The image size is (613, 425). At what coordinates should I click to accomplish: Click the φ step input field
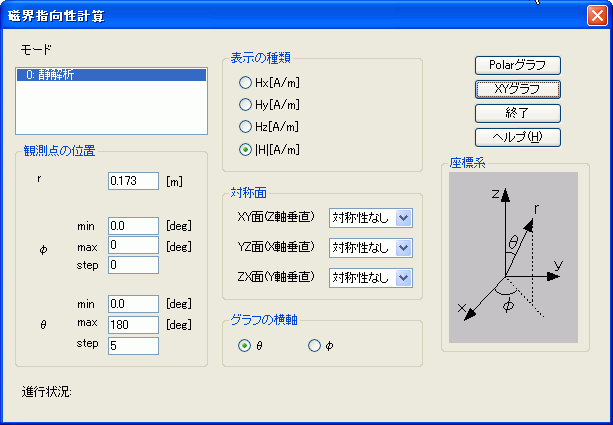click(133, 265)
